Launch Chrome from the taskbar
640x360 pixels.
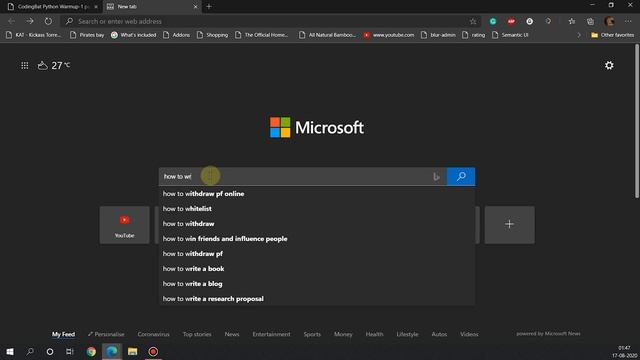pos(91,351)
